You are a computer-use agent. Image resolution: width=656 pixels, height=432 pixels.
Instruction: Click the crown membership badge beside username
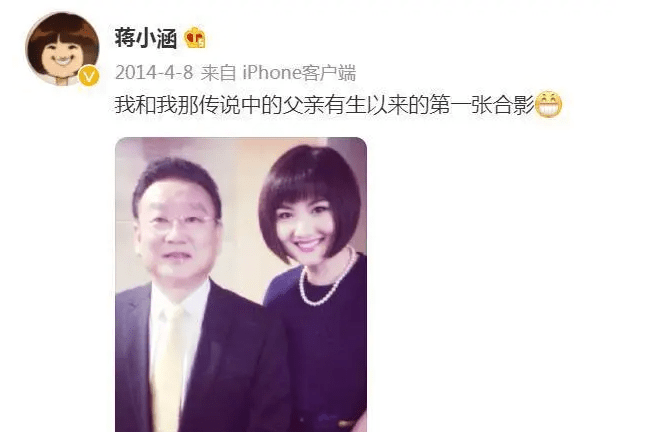pos(195,38)
